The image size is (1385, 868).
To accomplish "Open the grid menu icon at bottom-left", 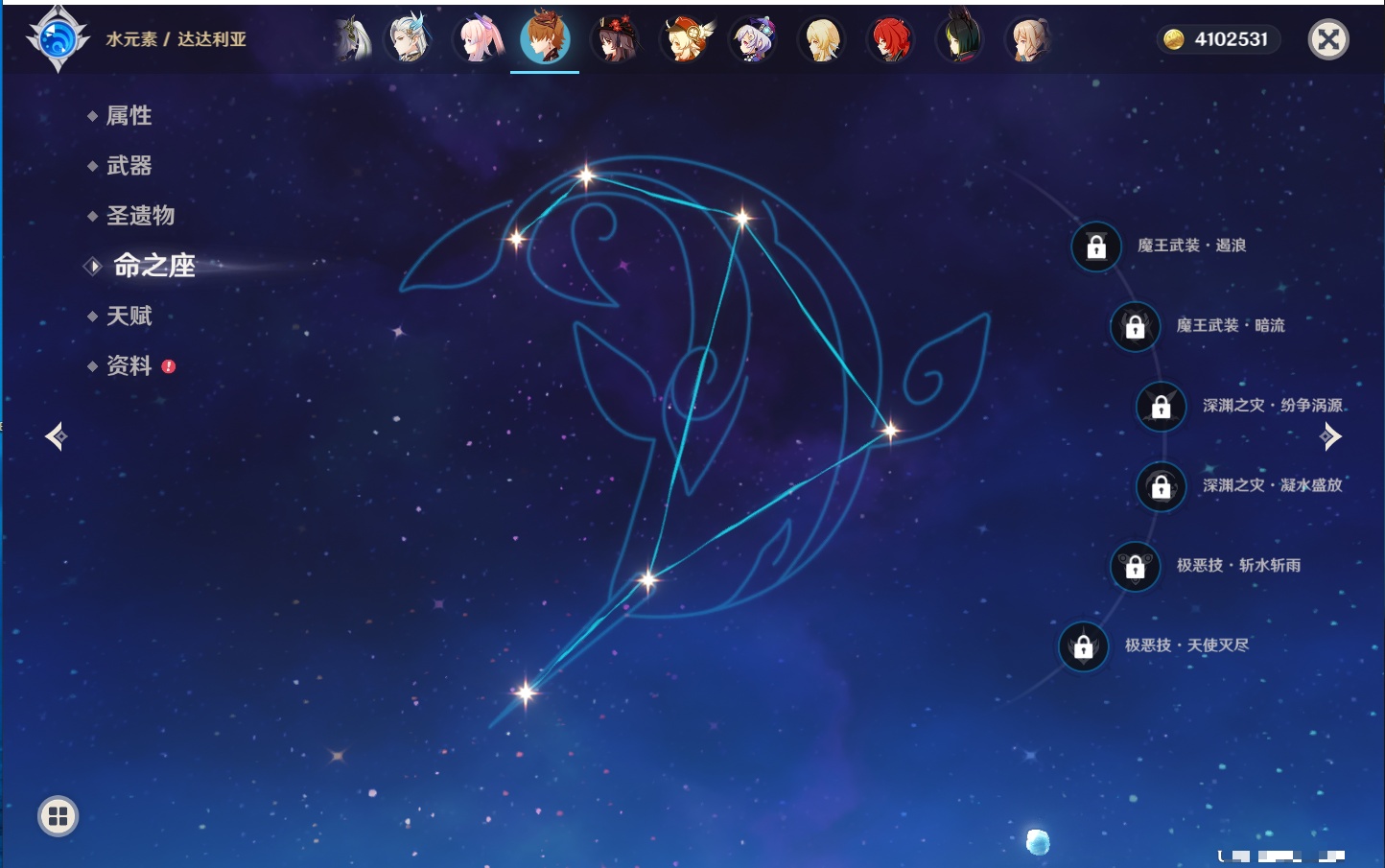I will coord(58,816).
